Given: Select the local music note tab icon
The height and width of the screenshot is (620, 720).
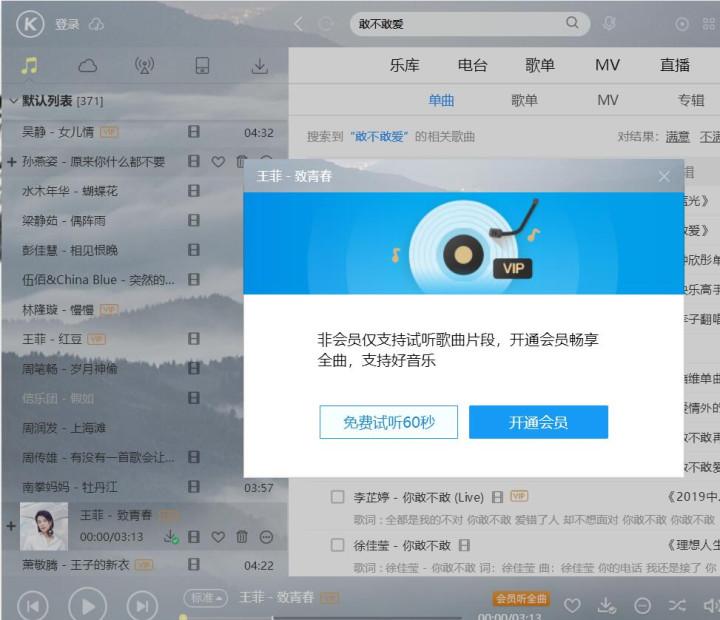Looking at the screenshot, I should click(29, 66).
